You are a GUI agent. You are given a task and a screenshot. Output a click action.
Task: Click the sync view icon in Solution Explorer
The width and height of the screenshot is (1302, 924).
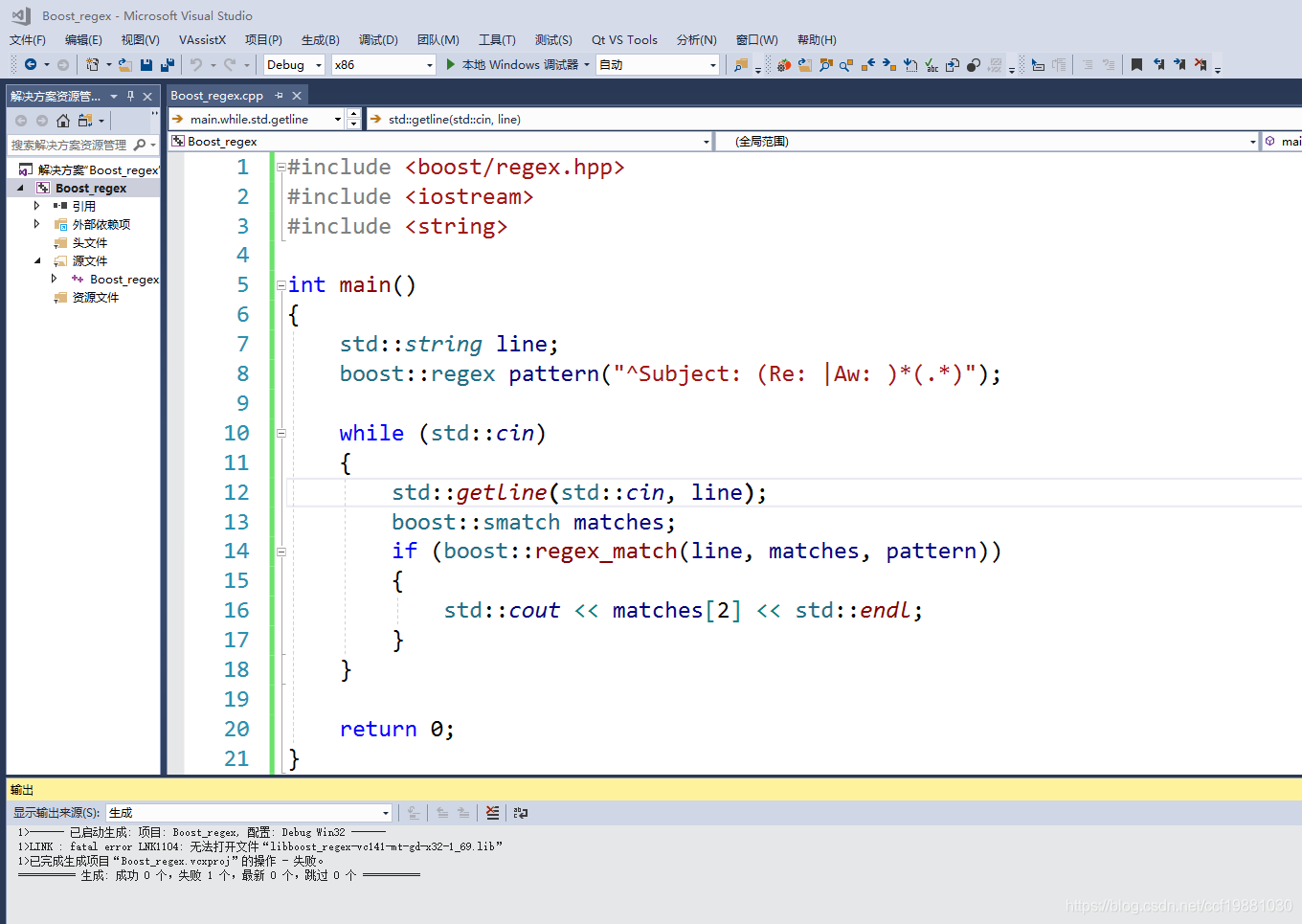tap(85, 120)
